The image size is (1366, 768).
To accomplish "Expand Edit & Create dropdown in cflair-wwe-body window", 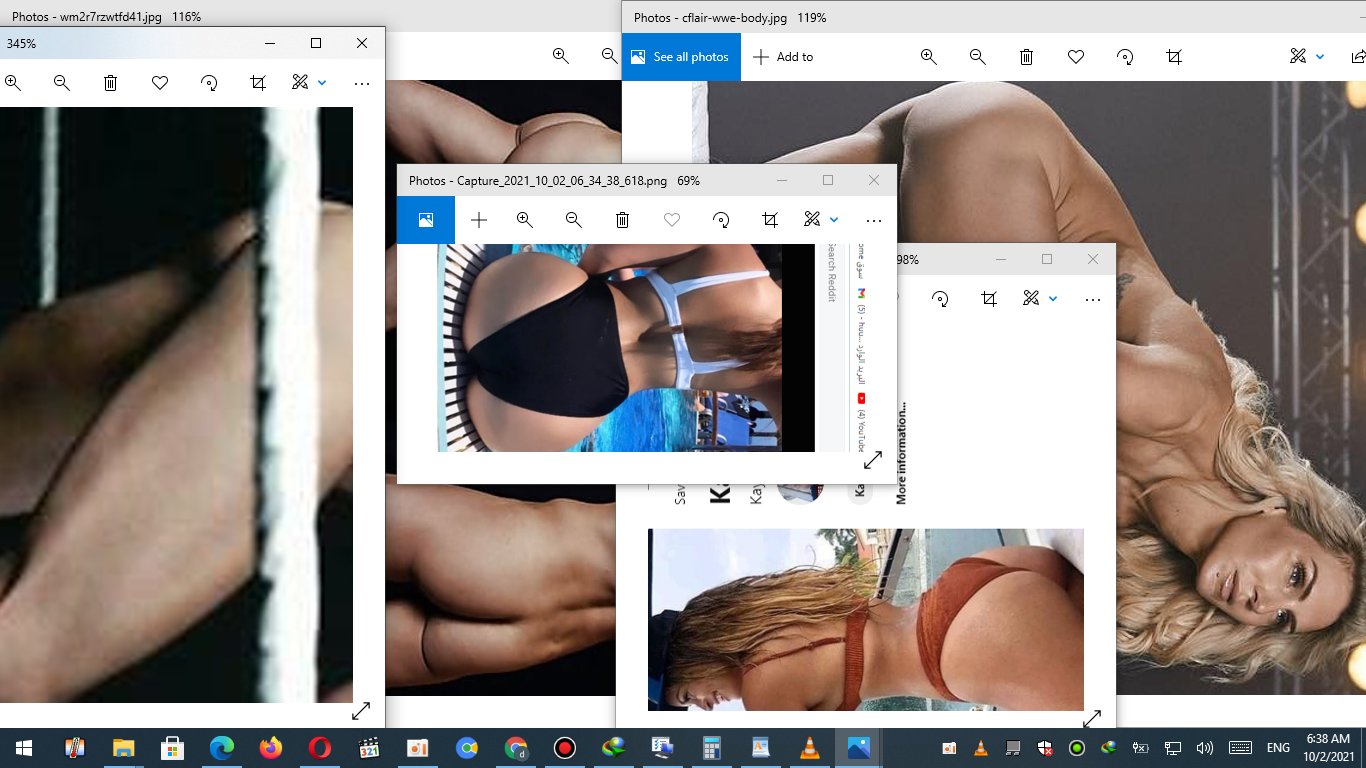I will pos(1320,57).
